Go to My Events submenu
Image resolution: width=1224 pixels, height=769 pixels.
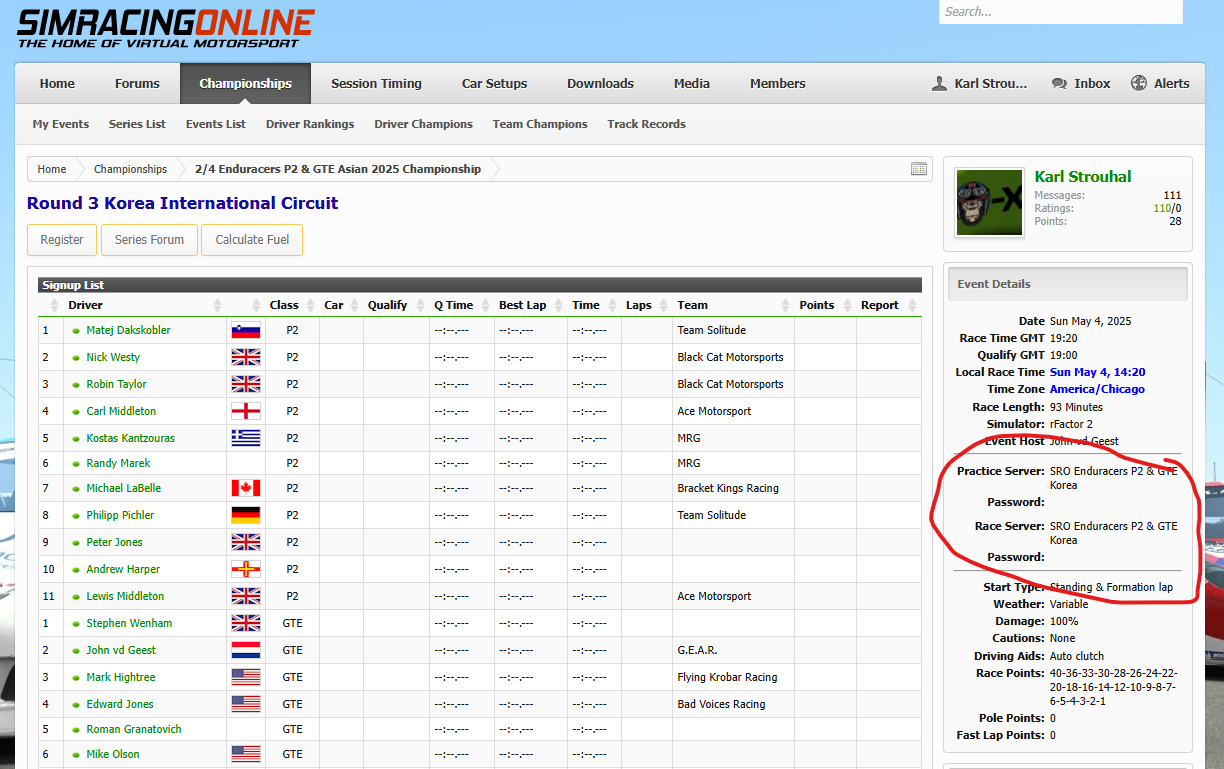61,124
